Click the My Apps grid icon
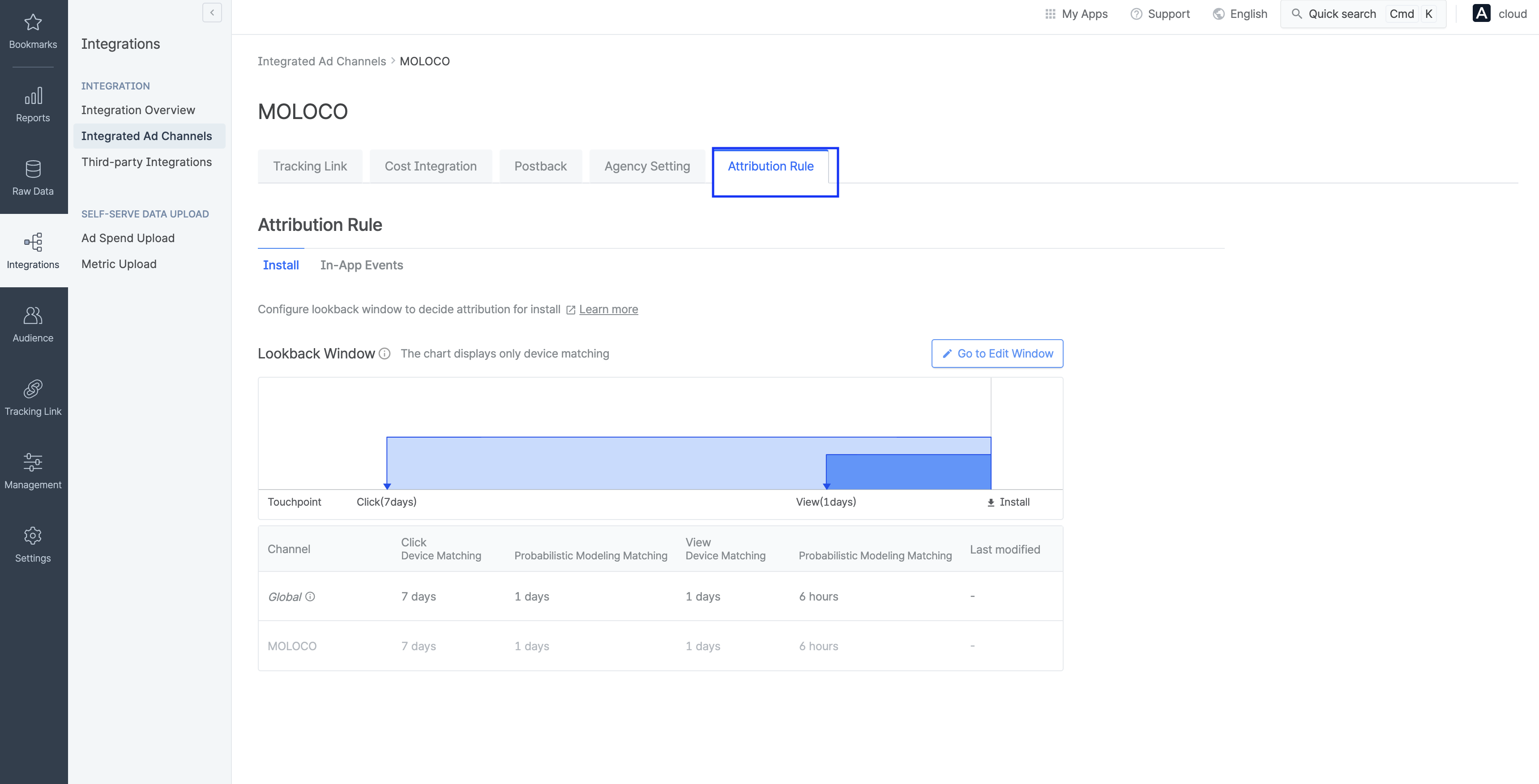Screen dimensions: 1539x784 pos(1050,14)
